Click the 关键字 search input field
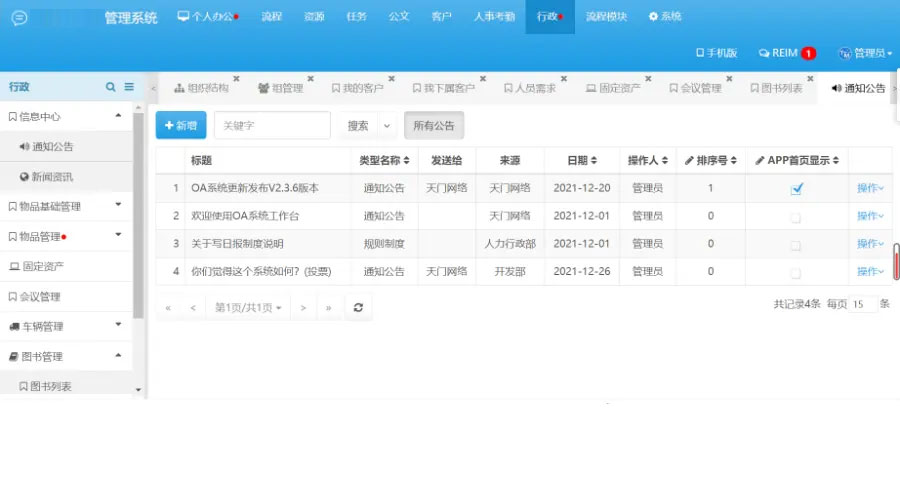The image size is (900, 478). pos(272,126)
